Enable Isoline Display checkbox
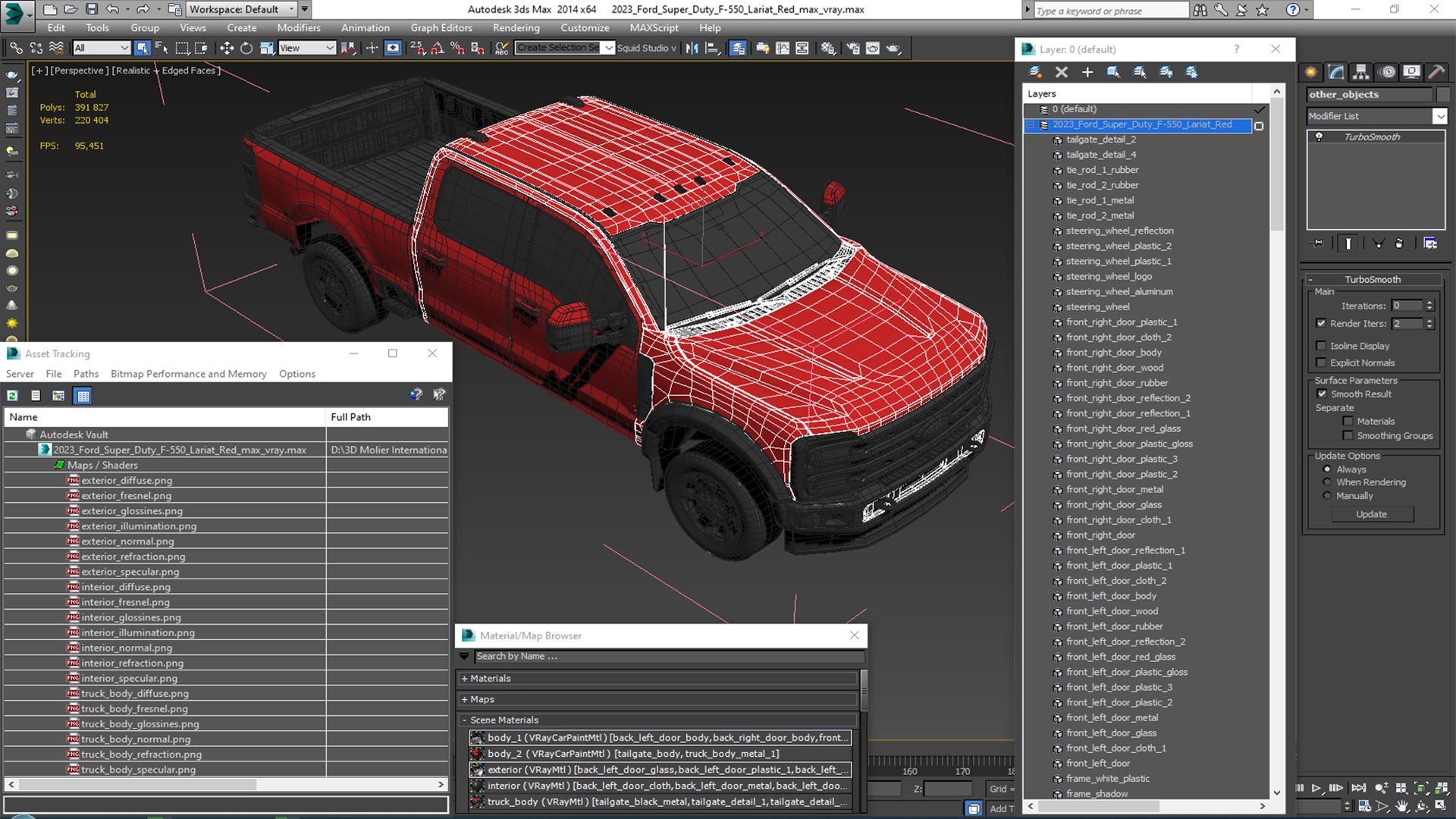 1321,346
